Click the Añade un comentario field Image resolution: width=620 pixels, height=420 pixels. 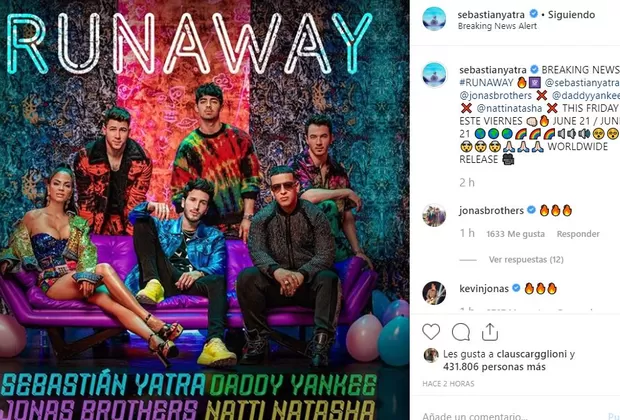(515, 415)
